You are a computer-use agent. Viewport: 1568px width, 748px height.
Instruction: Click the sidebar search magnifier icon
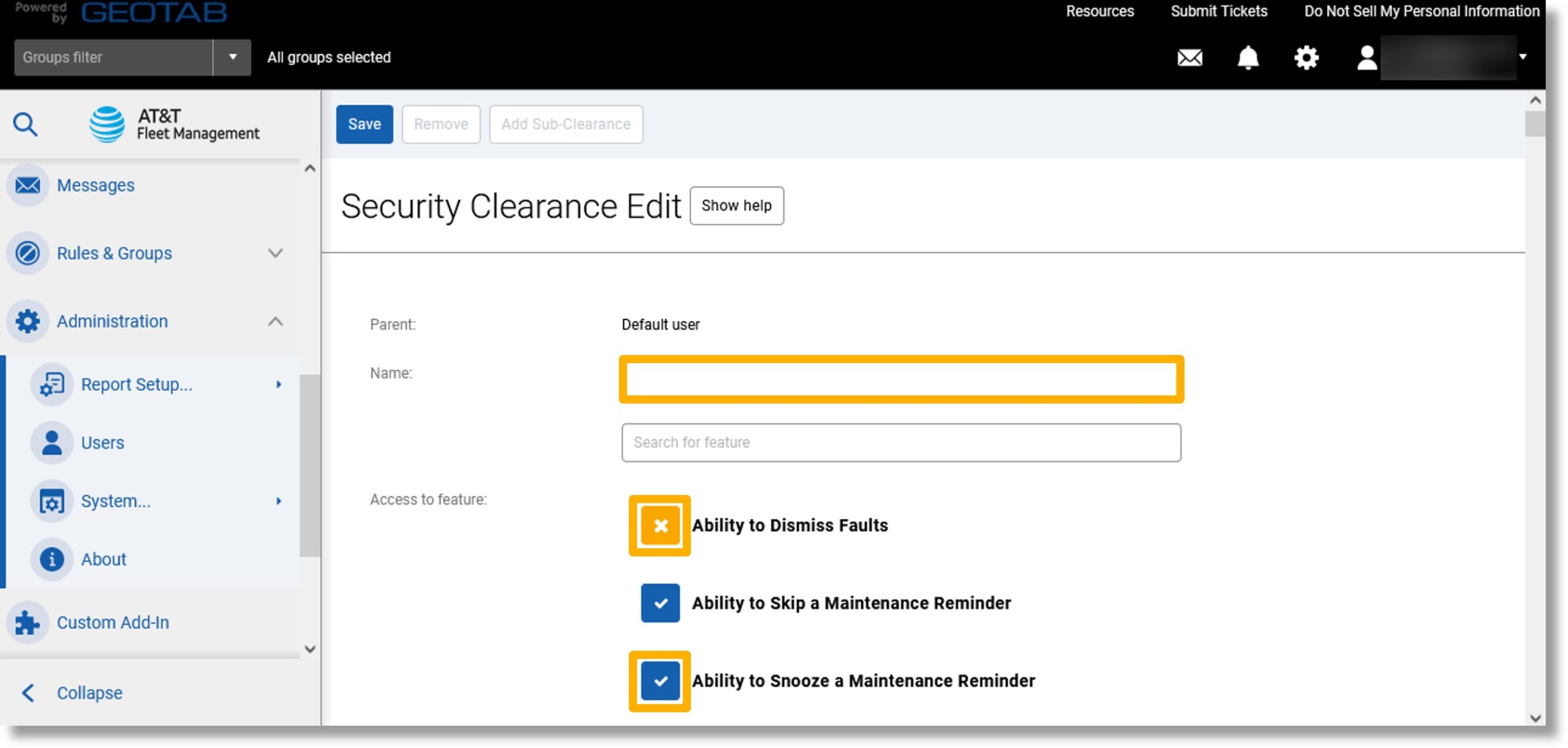point(25,124)
